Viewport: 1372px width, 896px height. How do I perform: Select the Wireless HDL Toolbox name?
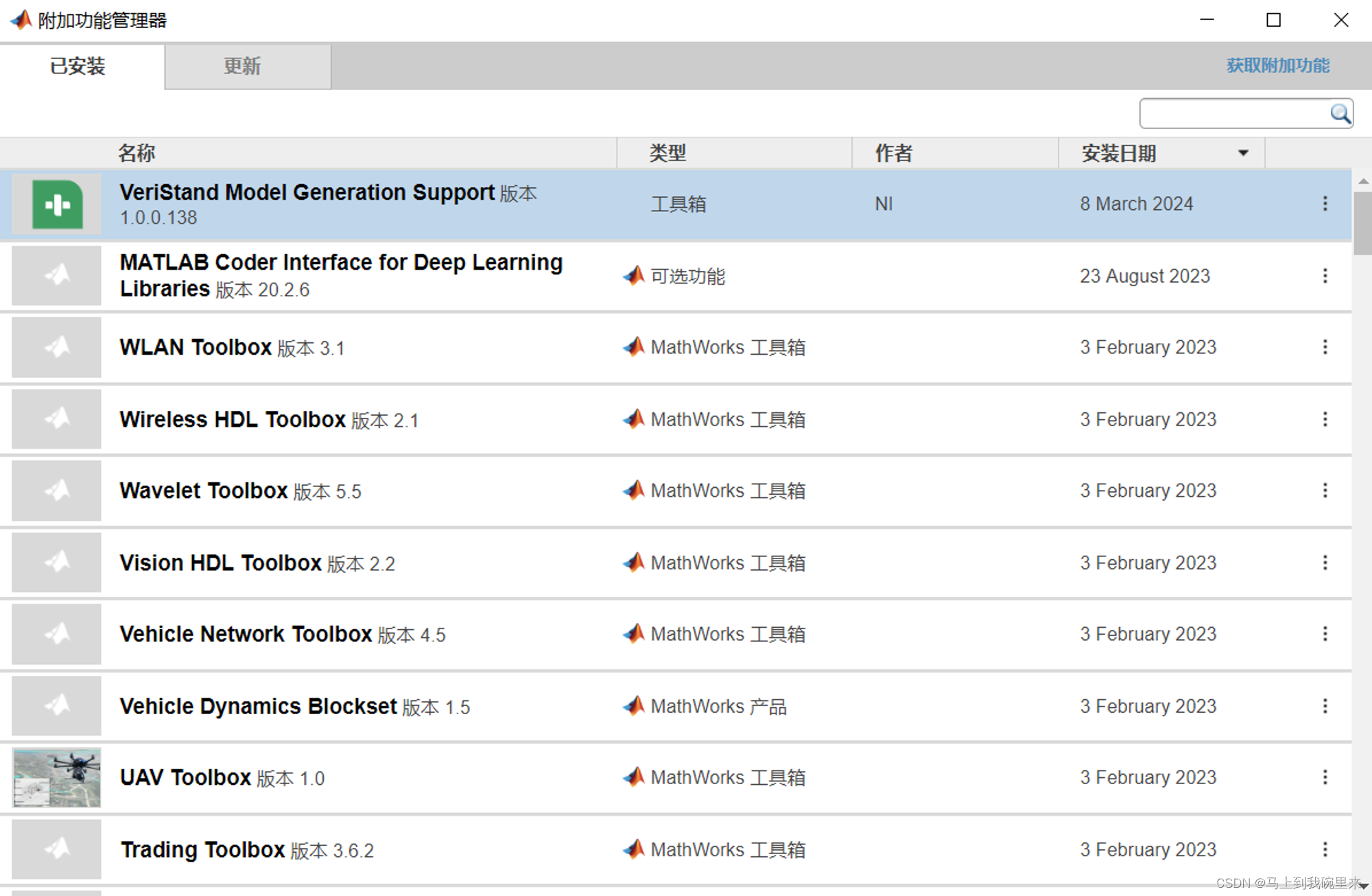tap(233, 419)
